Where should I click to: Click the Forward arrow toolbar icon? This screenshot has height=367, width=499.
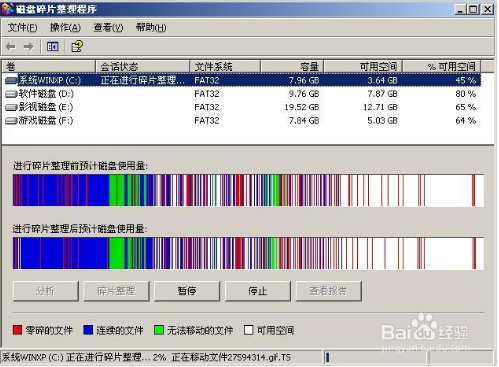pos(29,47)
